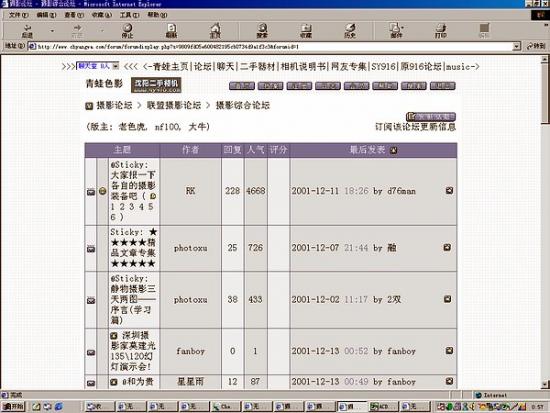Click the envelope icon in the 静物摄影 row

click(x=91, y=300)
